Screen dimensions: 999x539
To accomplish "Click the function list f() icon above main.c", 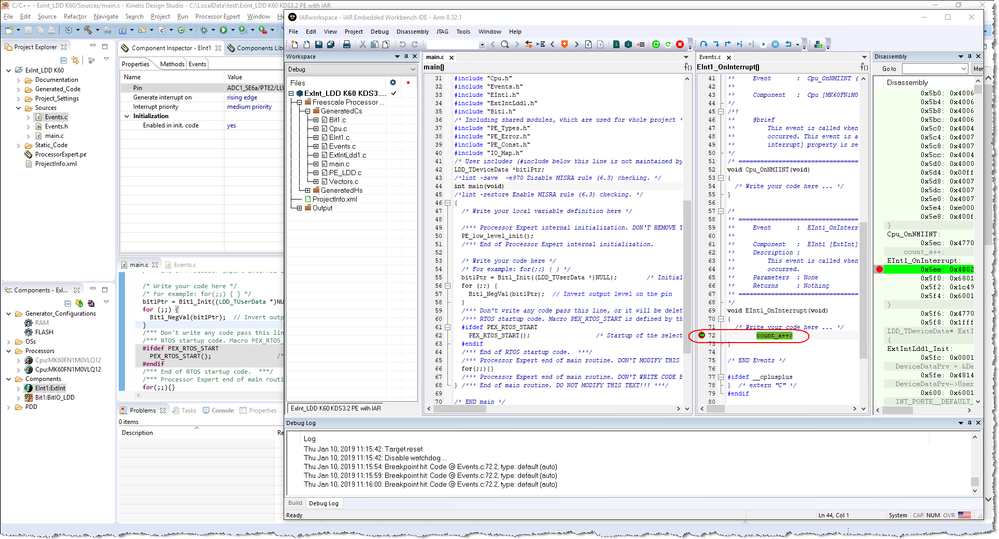I will [x=687, y=66].
